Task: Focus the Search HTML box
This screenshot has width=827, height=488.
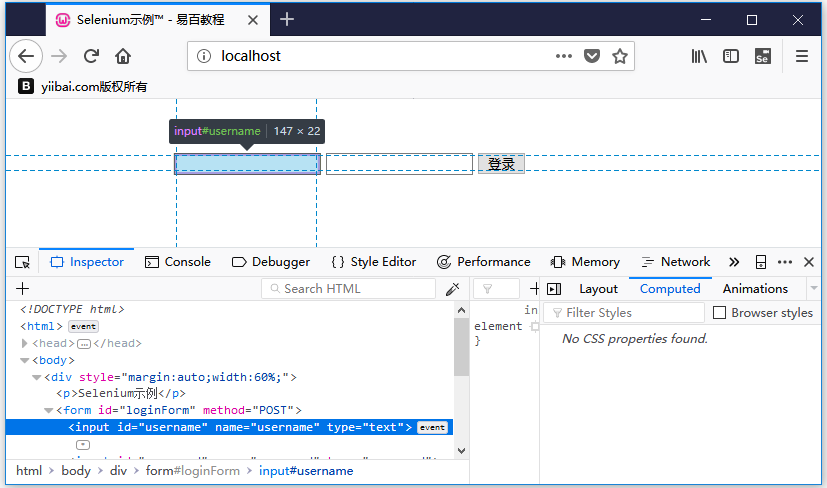Action: [348, 289]
